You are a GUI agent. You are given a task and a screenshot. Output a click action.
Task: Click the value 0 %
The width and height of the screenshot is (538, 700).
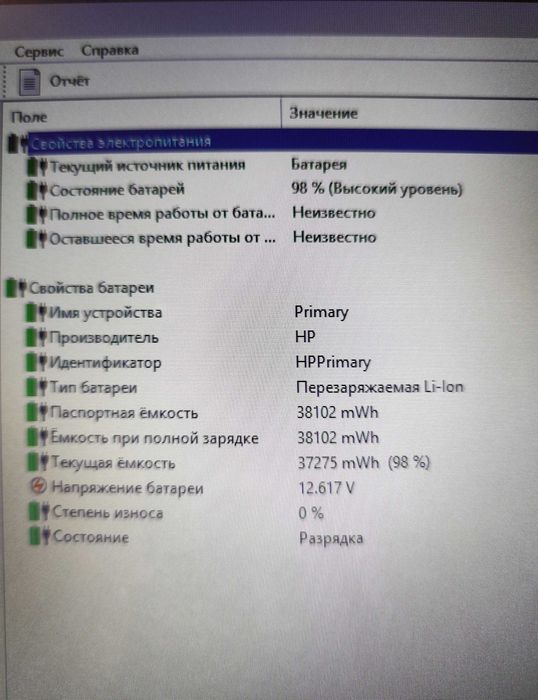click(x=311, y=513)
